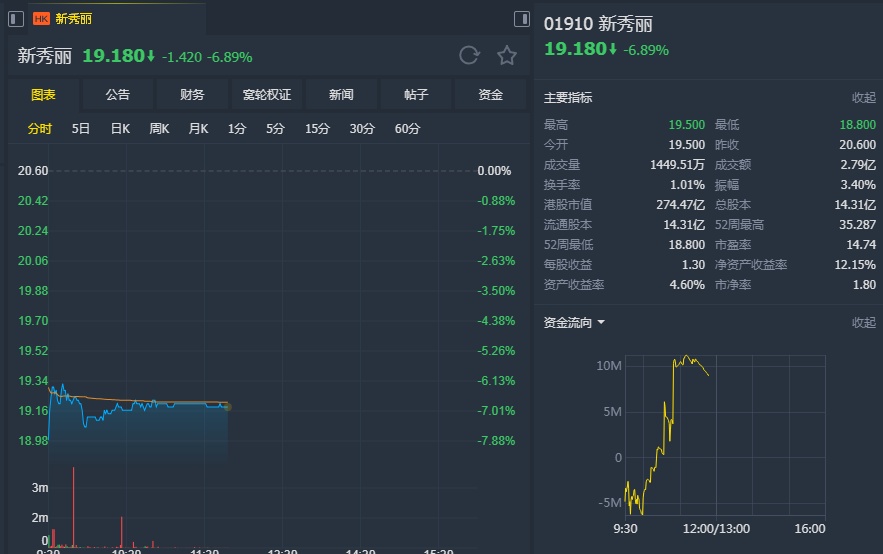The width and height of the screenshot is (883, 554).
Task: Open the 财务 tab
Action: pyautogui.click(x=192, y=95)
